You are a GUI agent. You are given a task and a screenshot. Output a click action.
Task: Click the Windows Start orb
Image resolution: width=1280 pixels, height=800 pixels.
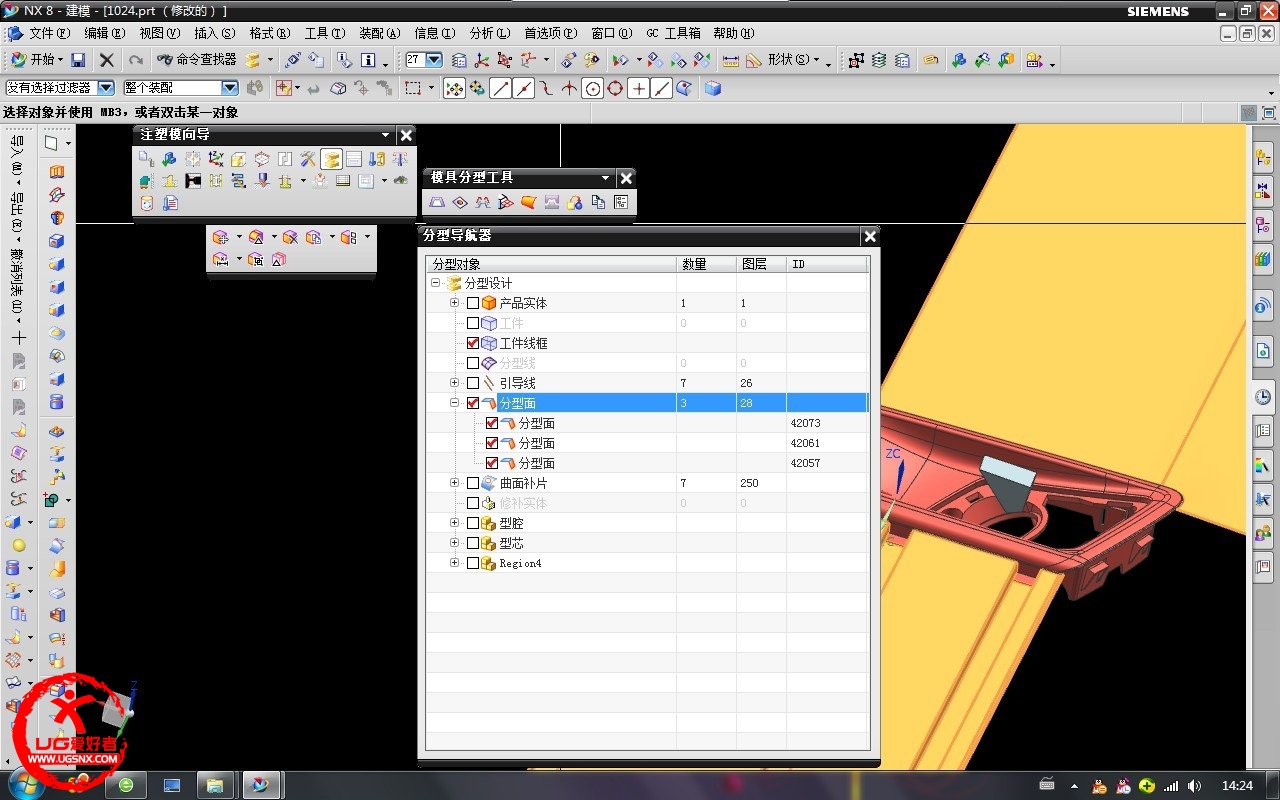24,784
